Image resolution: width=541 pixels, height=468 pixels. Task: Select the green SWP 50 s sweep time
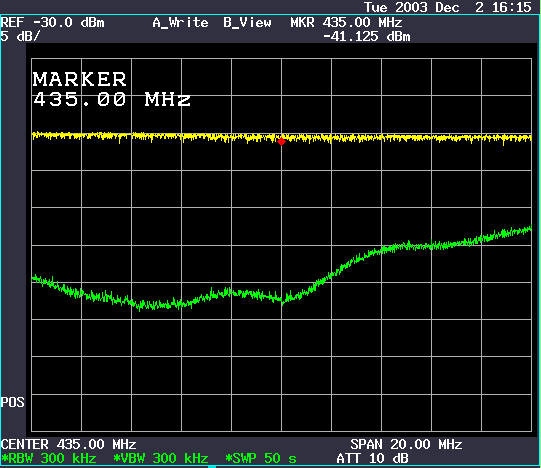coord(261,458)
